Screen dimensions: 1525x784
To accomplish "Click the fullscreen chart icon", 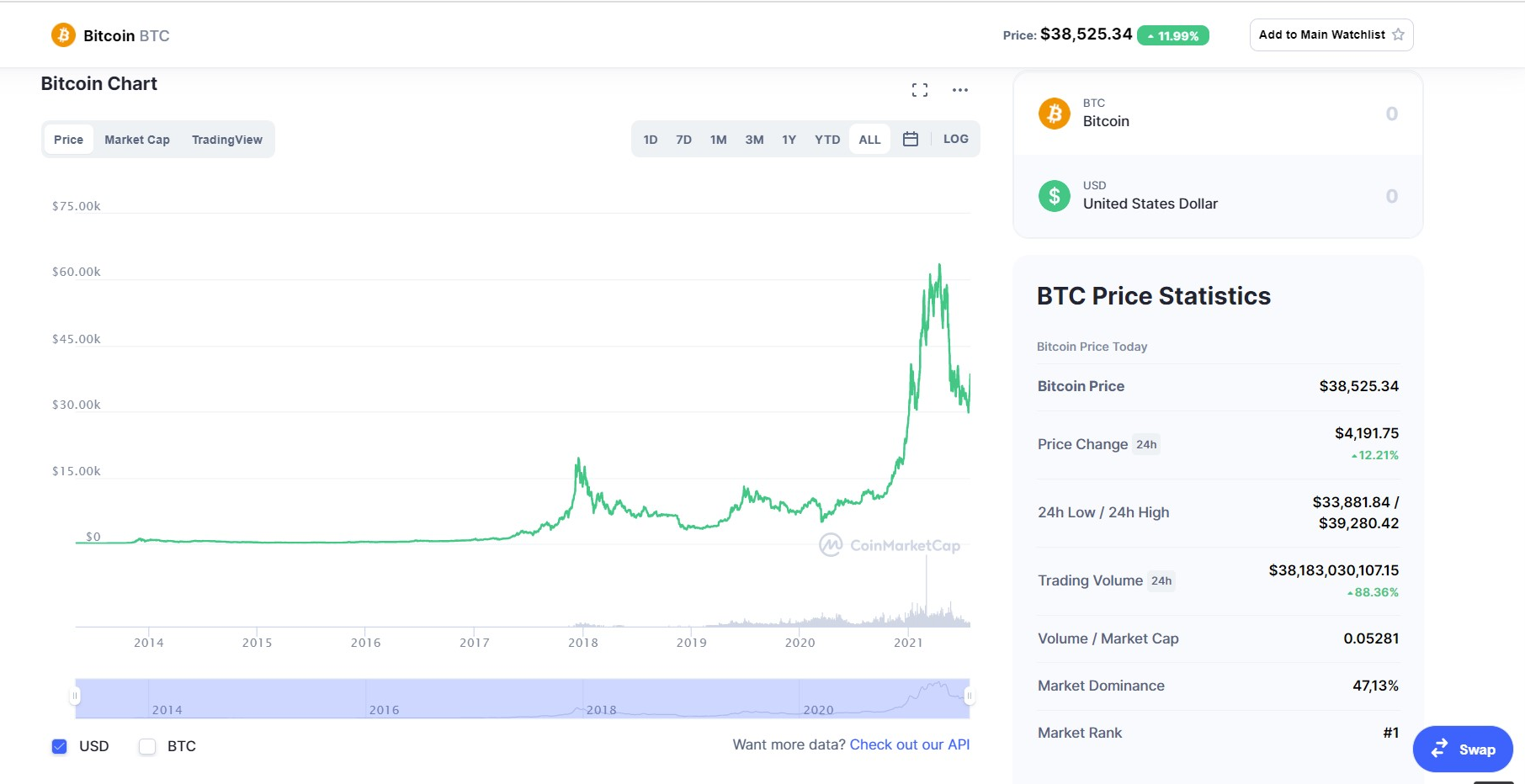I will pos(920,90).
